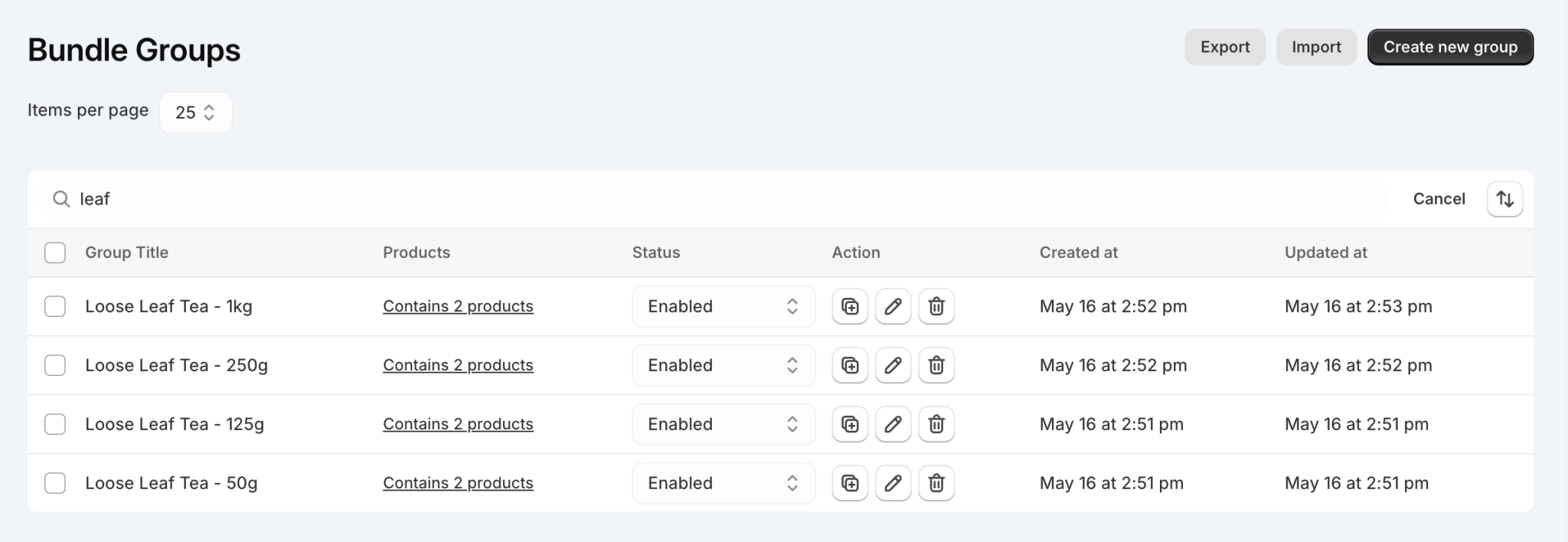Edit the Loose Leaf Tea - 250g group
This screenshot has width=1568, height=542.
(893, 365)
